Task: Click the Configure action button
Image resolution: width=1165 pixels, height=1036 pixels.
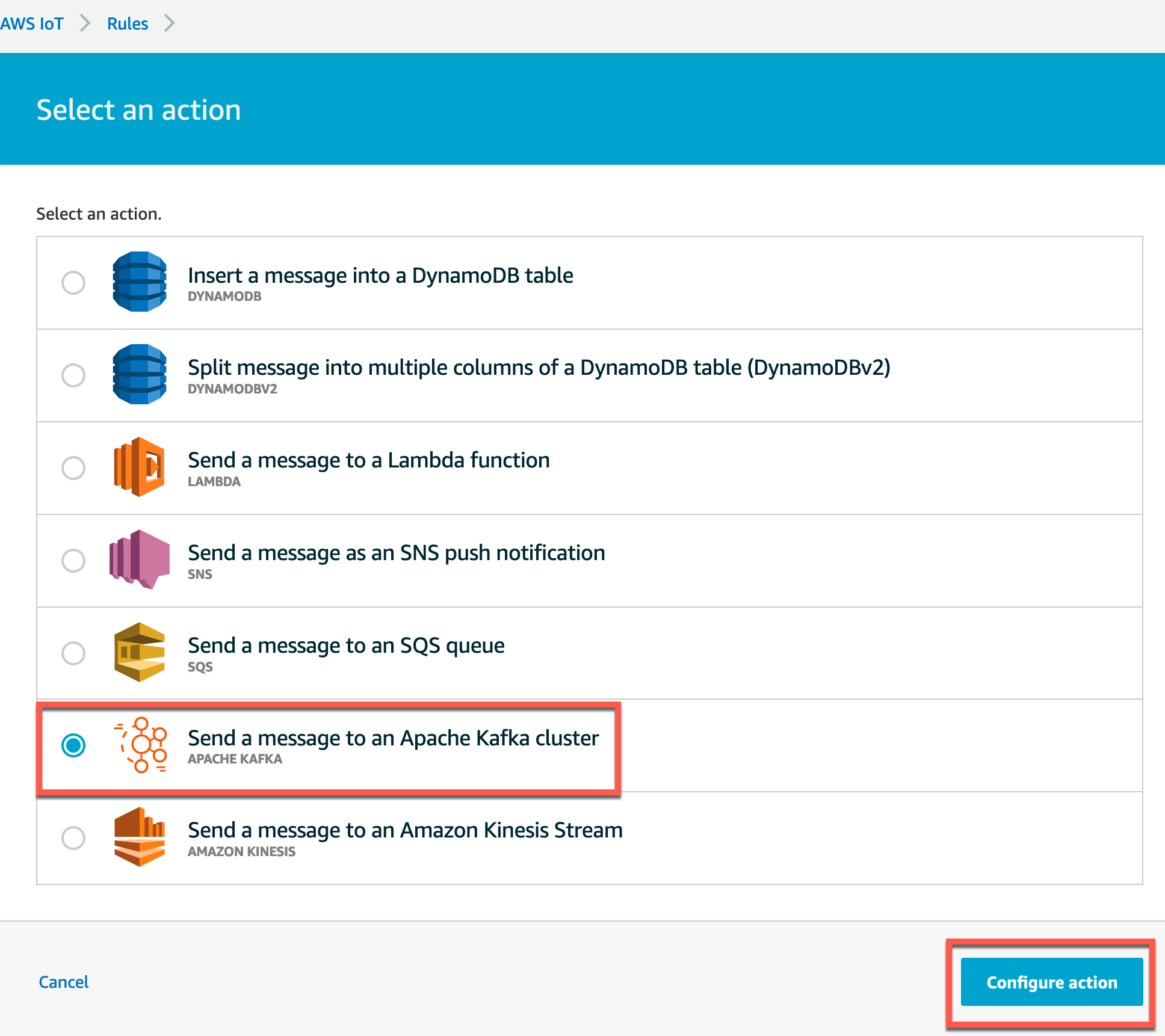Action: pyautogui.click(x=1052, y=982)
